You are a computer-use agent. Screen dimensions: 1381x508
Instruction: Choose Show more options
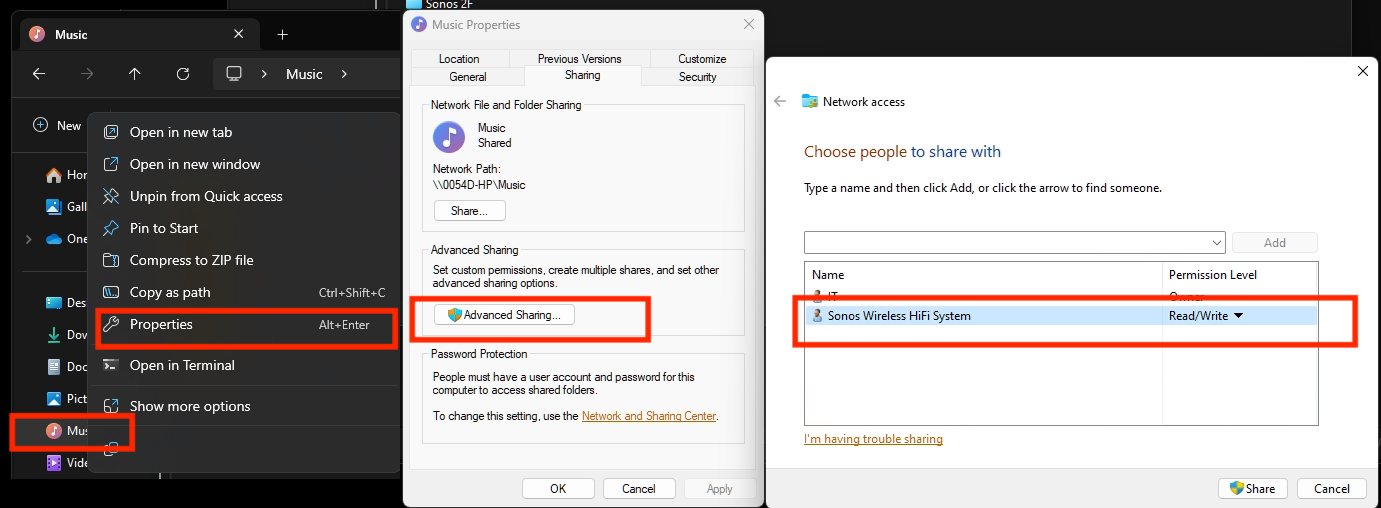pyautogui.click(x=244, y=406)
